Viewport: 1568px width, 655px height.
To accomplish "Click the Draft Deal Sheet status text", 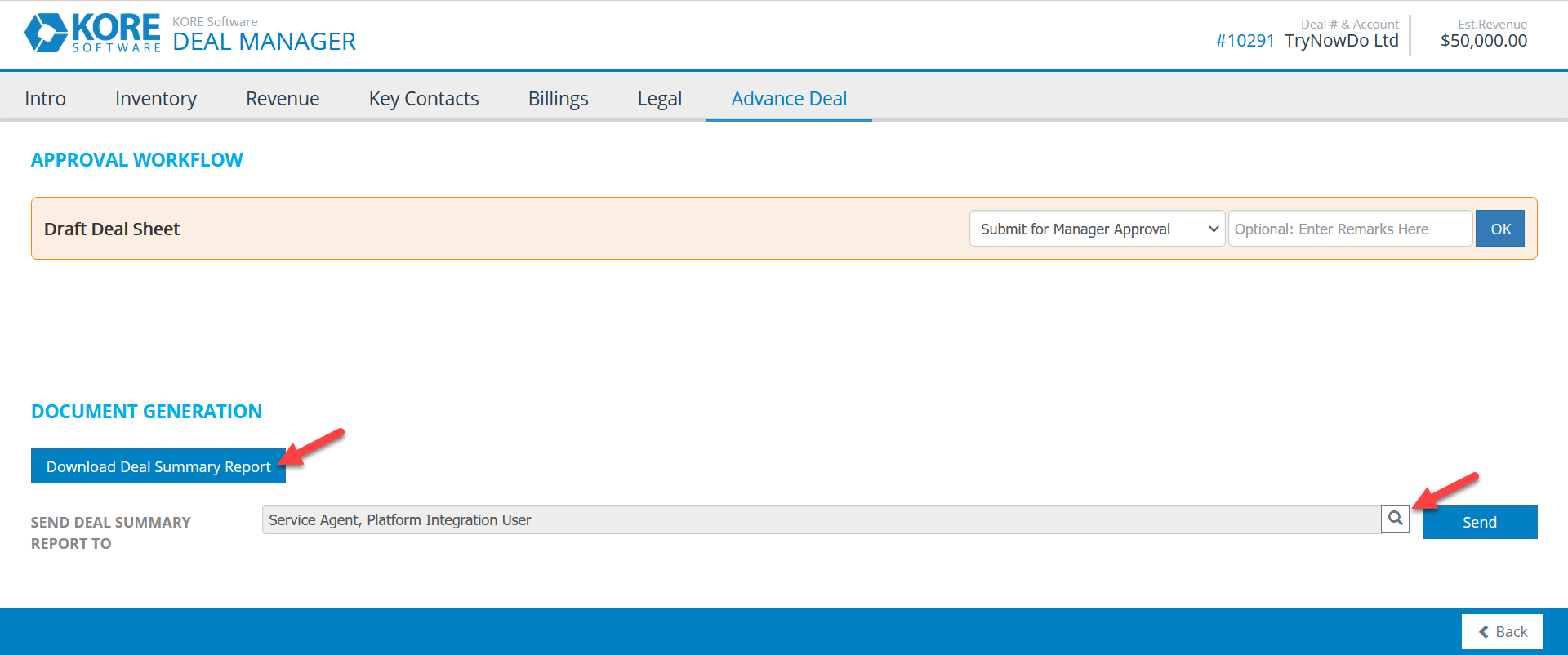I will tap(112, 229).
